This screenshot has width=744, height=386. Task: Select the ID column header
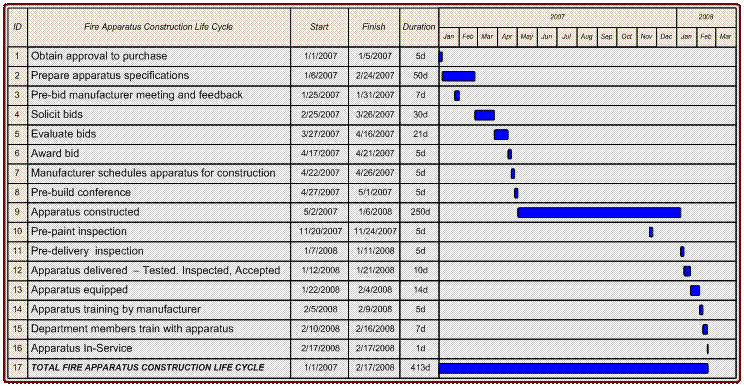click(x=18, y=27)
